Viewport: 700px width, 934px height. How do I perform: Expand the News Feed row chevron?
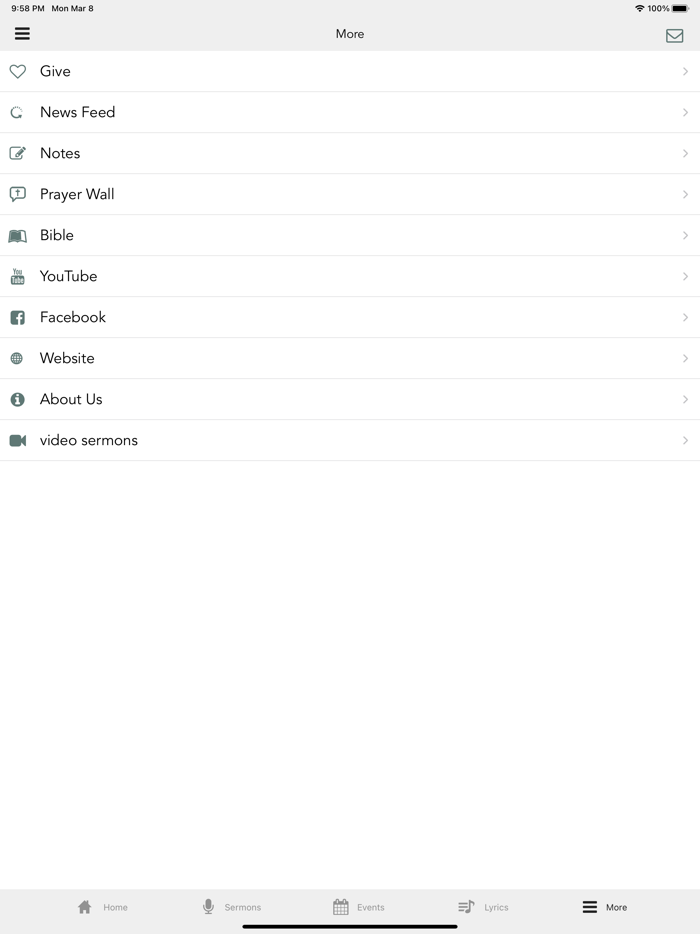click(x=686, y=112)
